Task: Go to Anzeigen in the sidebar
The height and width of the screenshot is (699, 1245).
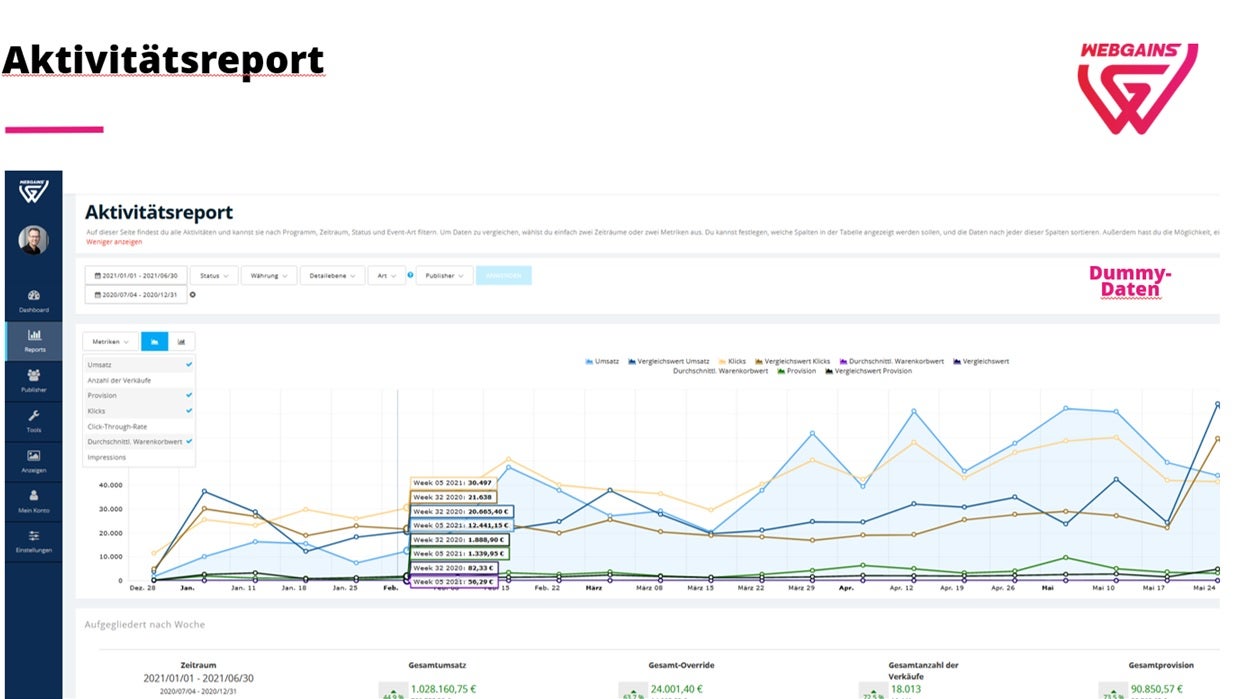Action: [x=33, y=460]
